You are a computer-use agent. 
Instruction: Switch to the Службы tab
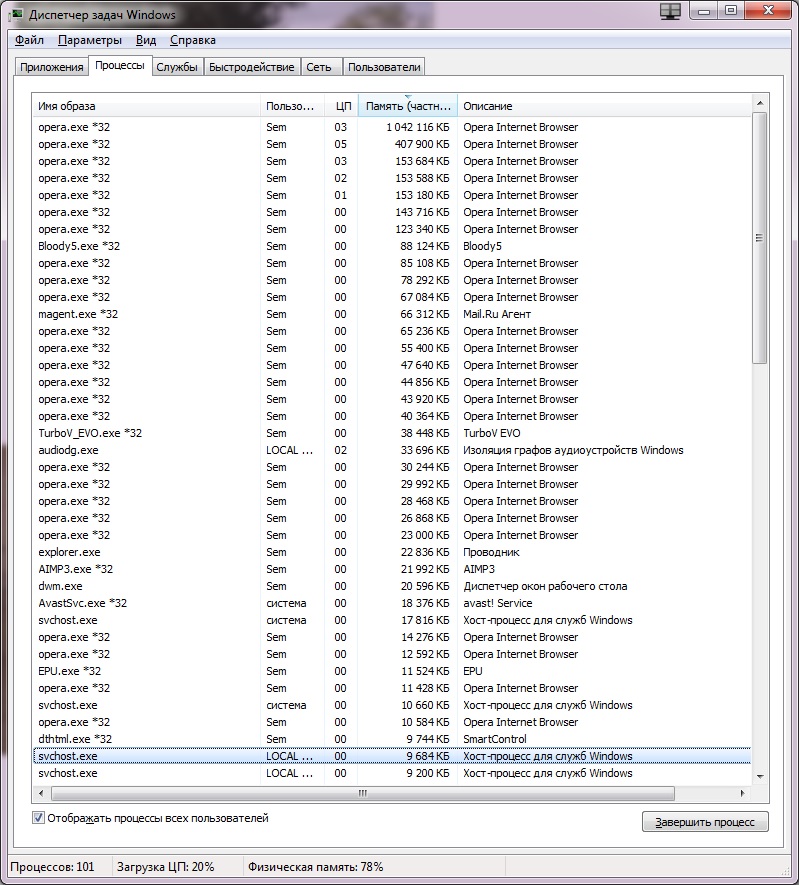[x=177, y=67]
